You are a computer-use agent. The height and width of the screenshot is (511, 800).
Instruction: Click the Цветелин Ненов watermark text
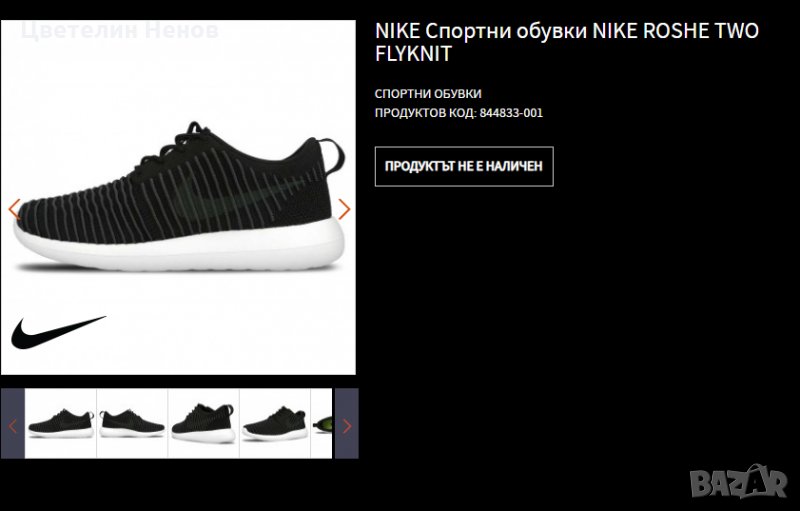(x=120, y=31)
